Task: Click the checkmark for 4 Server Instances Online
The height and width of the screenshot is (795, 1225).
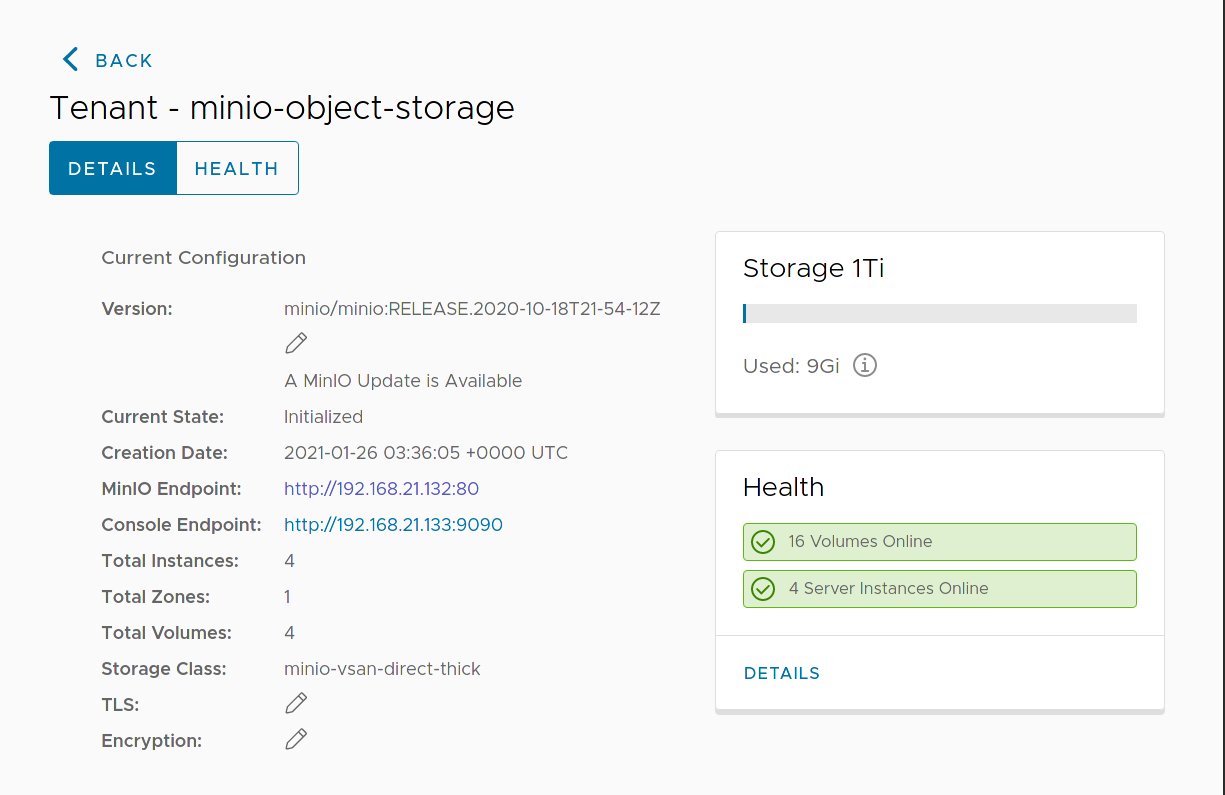Action: [x=763, y=589]
